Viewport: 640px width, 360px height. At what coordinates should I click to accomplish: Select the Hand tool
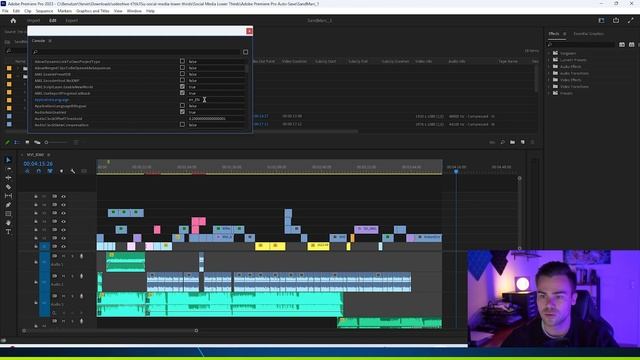tap(8, 223)
